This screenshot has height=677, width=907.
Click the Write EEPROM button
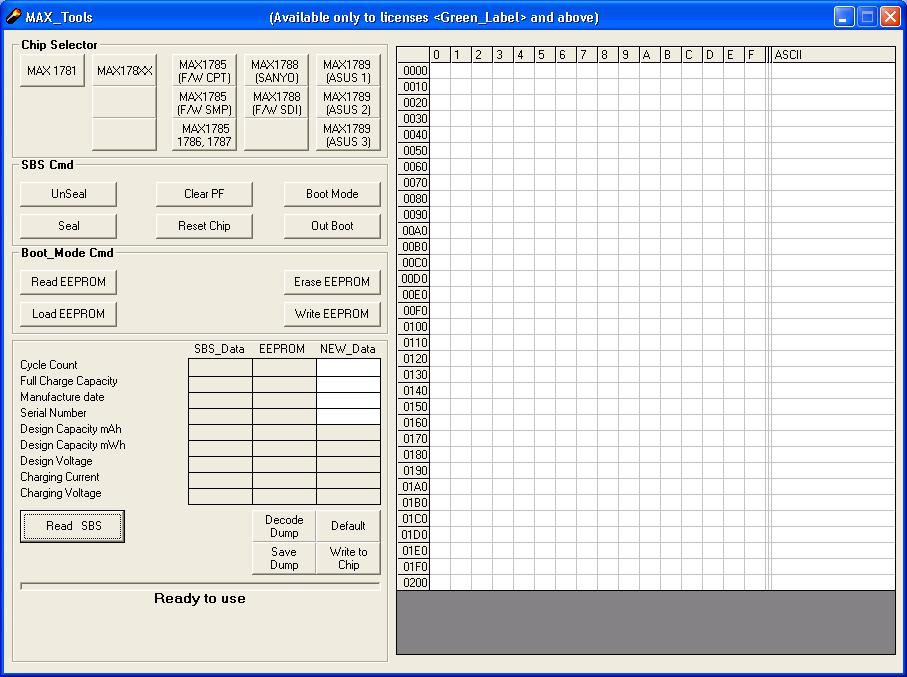(x=332, y=314)
